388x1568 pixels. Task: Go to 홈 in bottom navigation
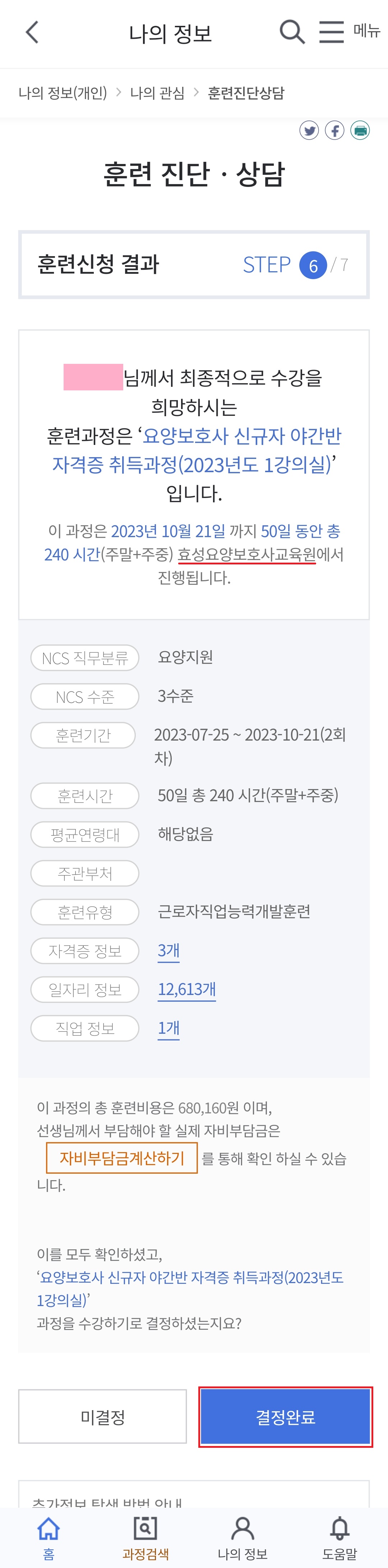pos(49,1538)
